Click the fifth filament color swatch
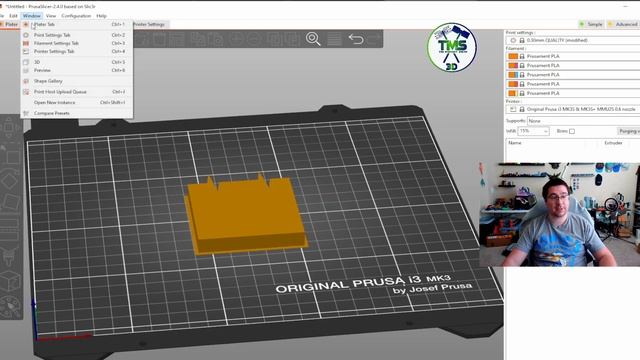The width and height of the screenshot is (640, 360). click(x=513, y=93)
